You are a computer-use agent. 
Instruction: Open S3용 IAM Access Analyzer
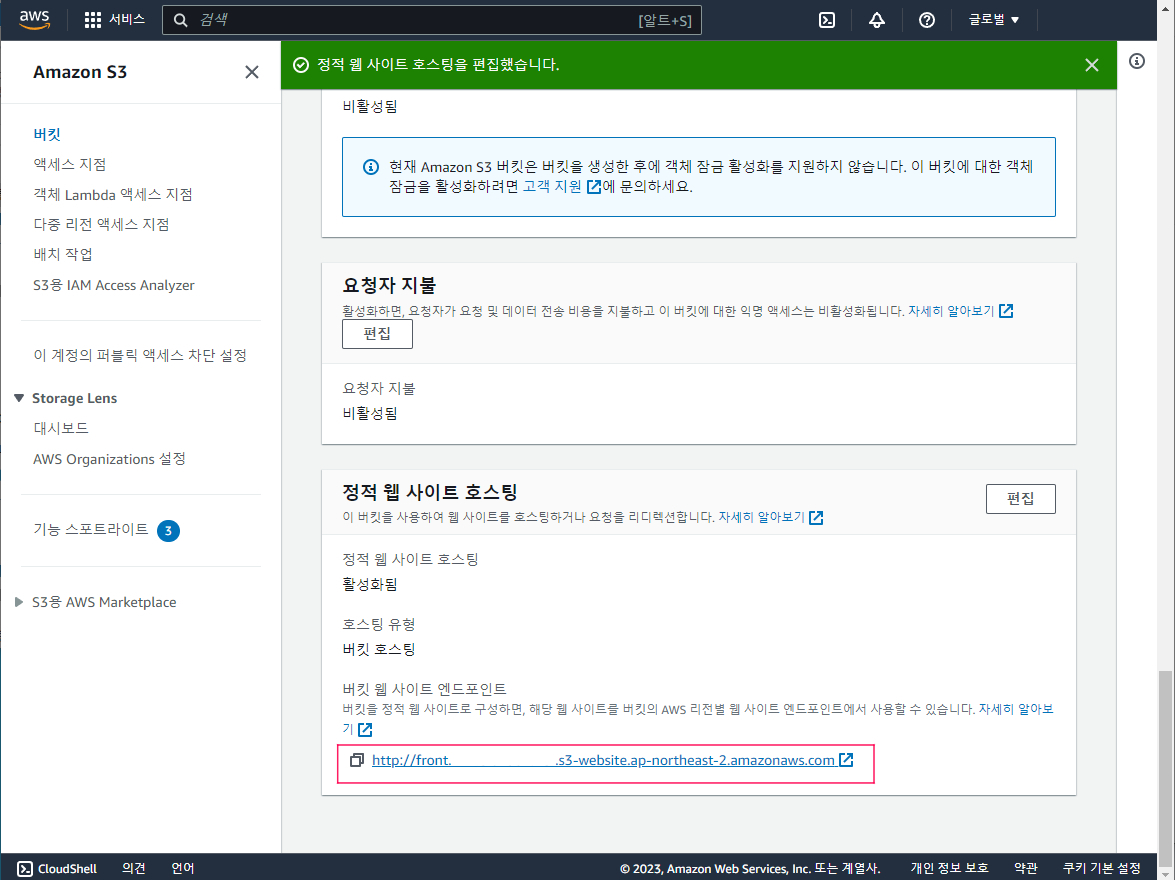(x=113, y=285)
